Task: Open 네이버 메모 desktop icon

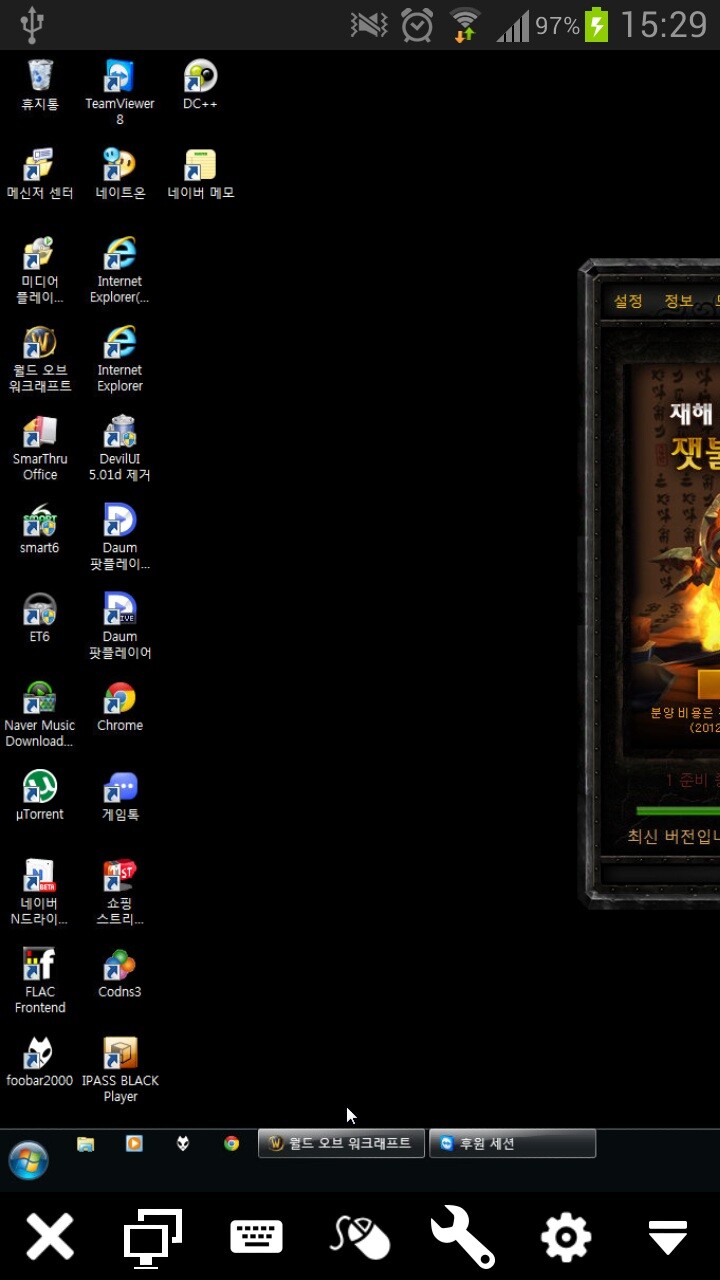Action: click(x=200, y=174)
